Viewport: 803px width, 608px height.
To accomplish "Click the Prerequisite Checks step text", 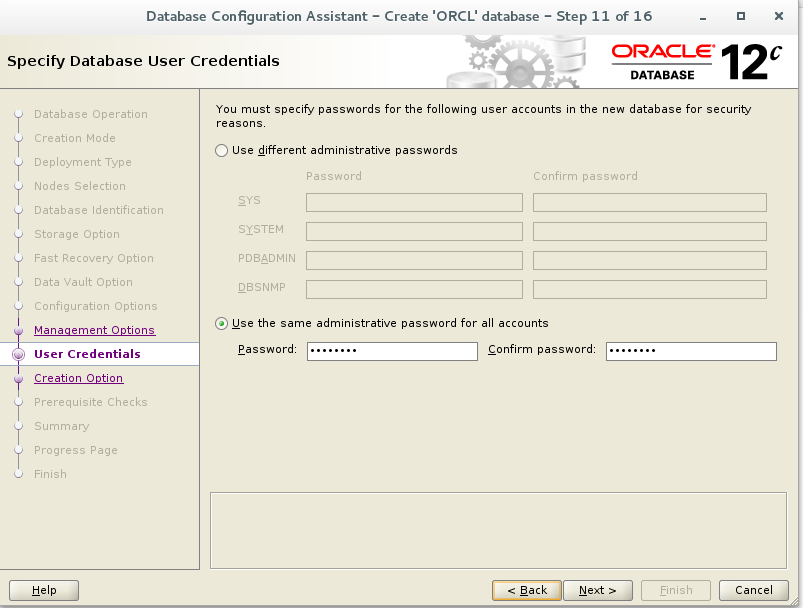I will coord(91,402).
